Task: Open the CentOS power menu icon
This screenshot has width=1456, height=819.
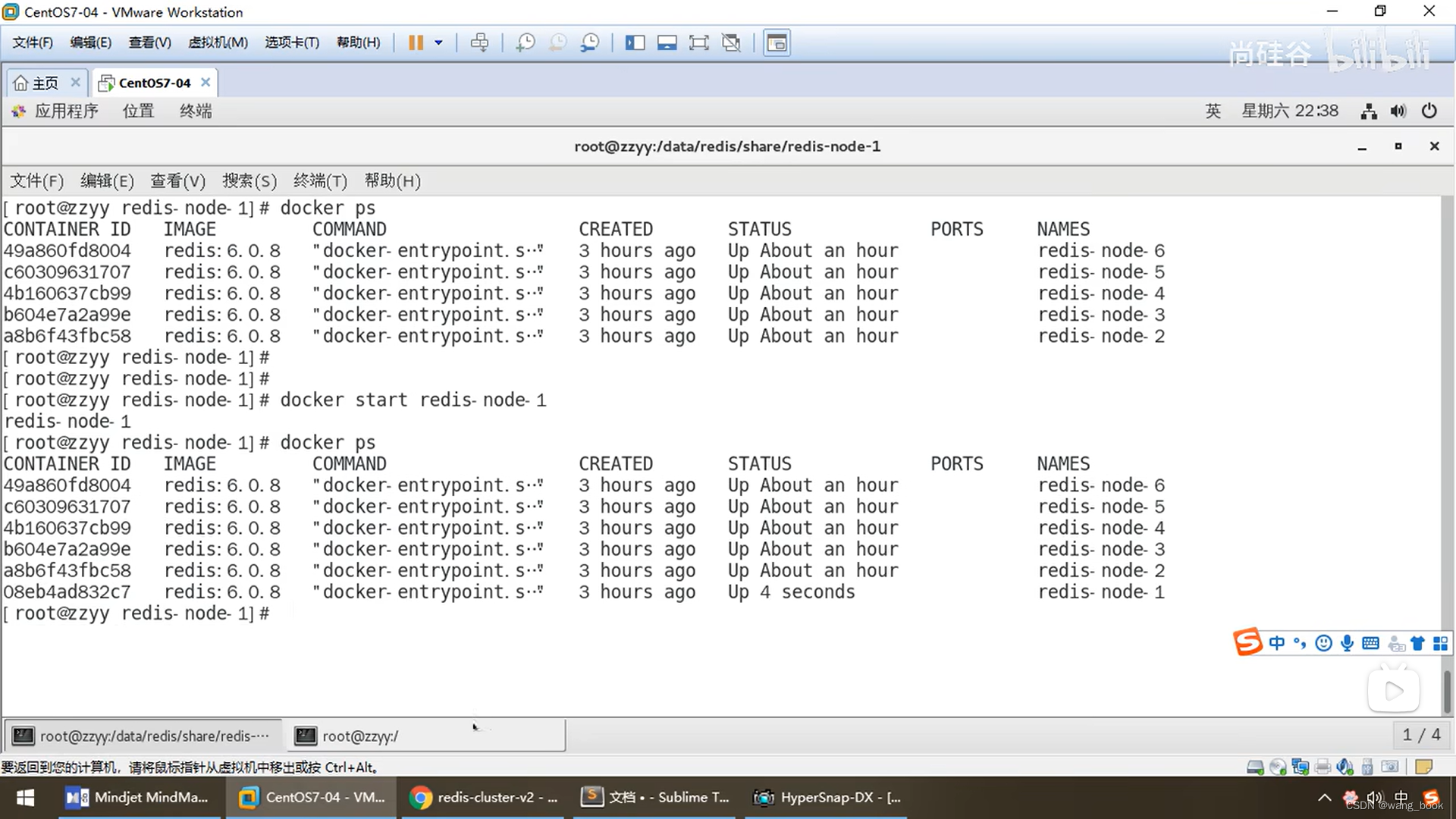Action: 1429,111
